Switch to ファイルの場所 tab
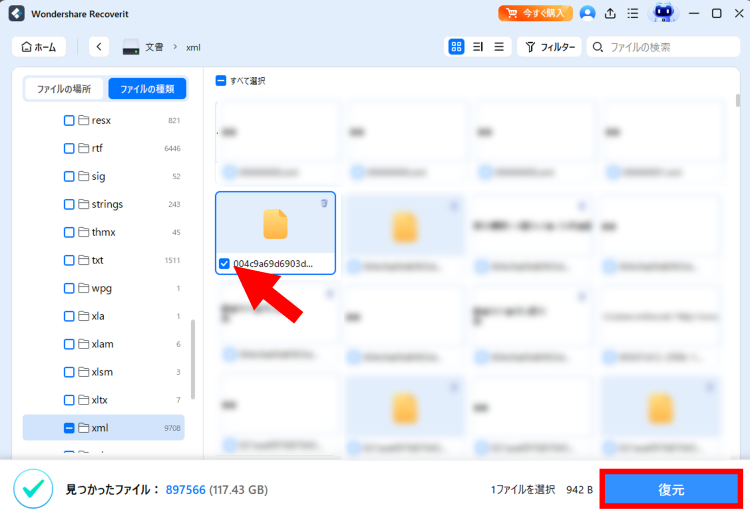Screen dimensions: 750x516 pyautogui.click(x=64, y=89)
